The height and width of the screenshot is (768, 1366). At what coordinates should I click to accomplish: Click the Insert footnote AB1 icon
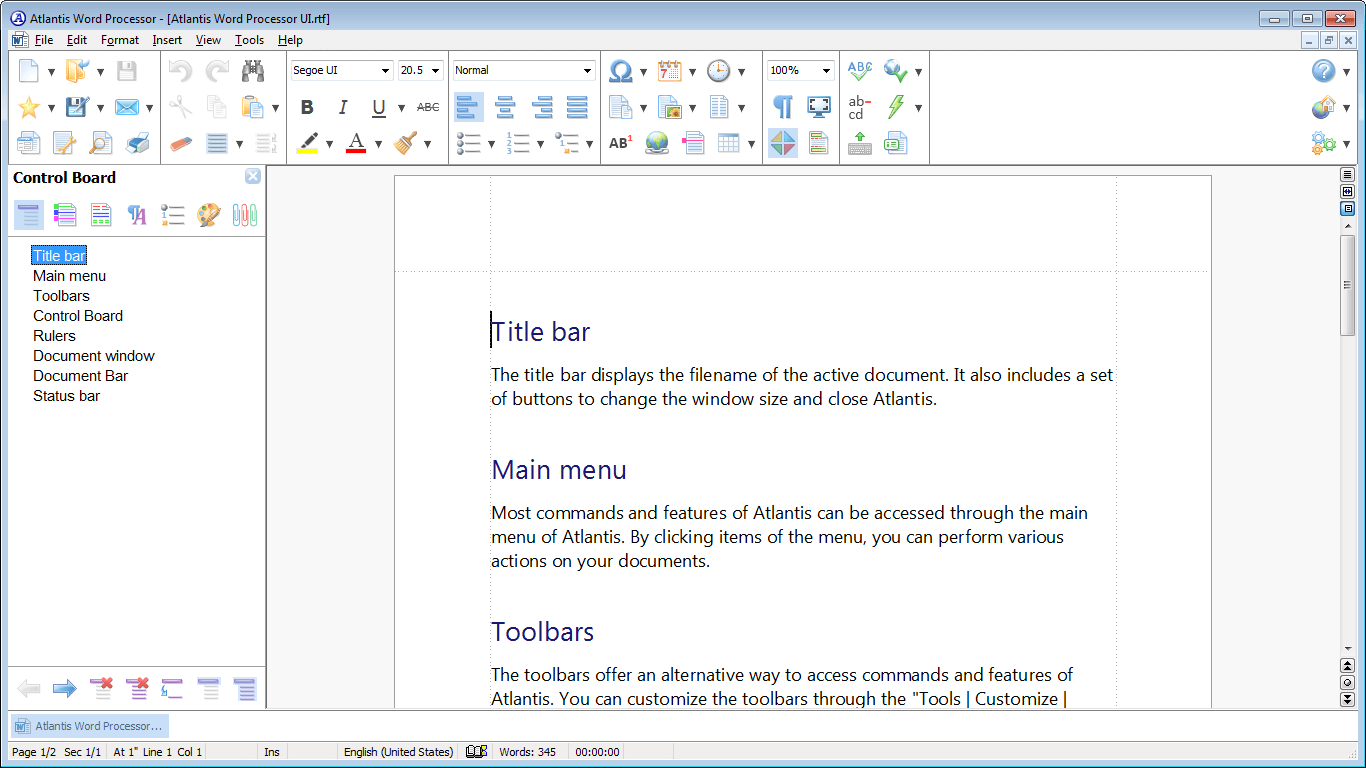coord(621,143)
